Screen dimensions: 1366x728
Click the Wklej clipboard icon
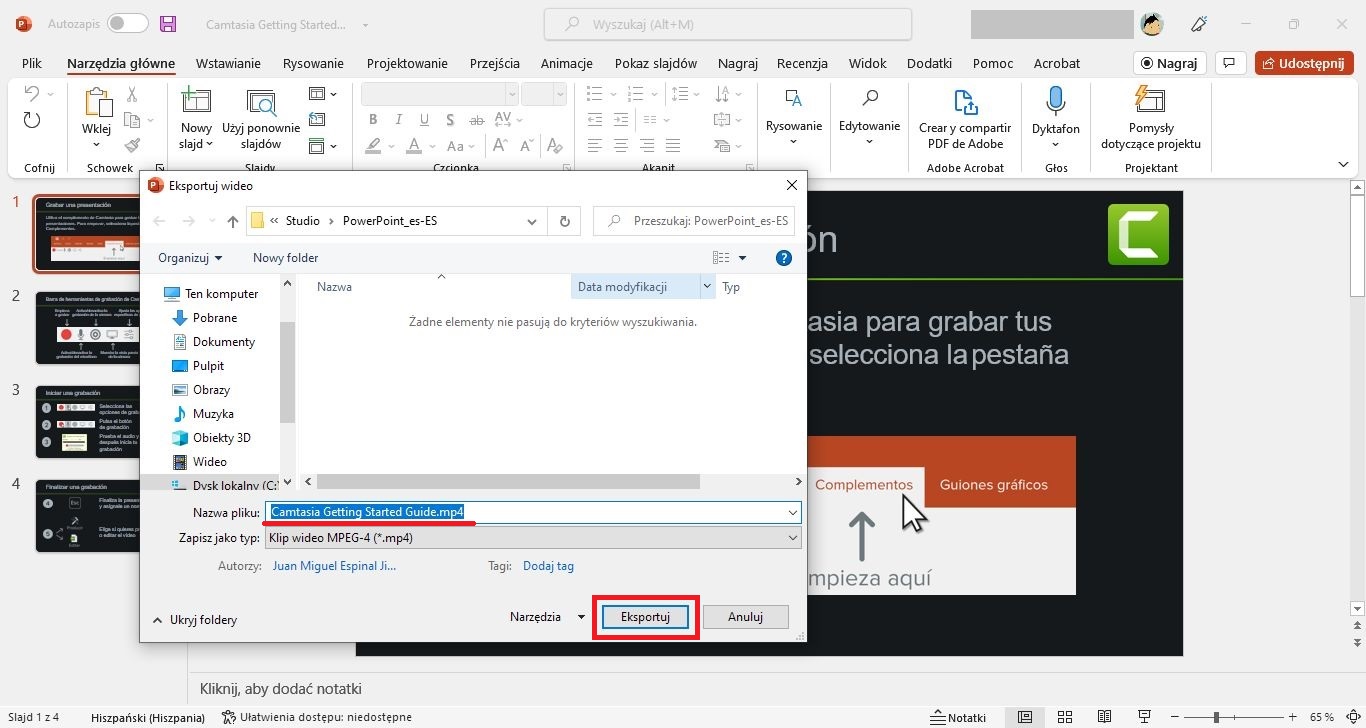[97, 103]
